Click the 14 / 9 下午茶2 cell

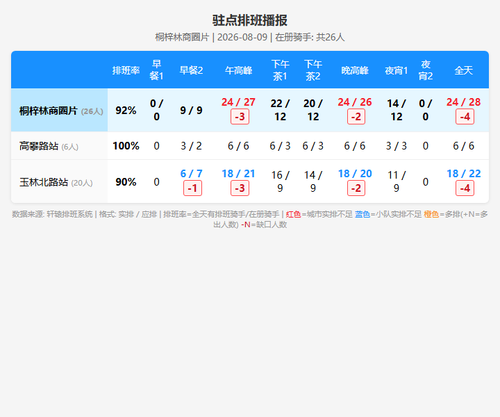coord(313,182)
